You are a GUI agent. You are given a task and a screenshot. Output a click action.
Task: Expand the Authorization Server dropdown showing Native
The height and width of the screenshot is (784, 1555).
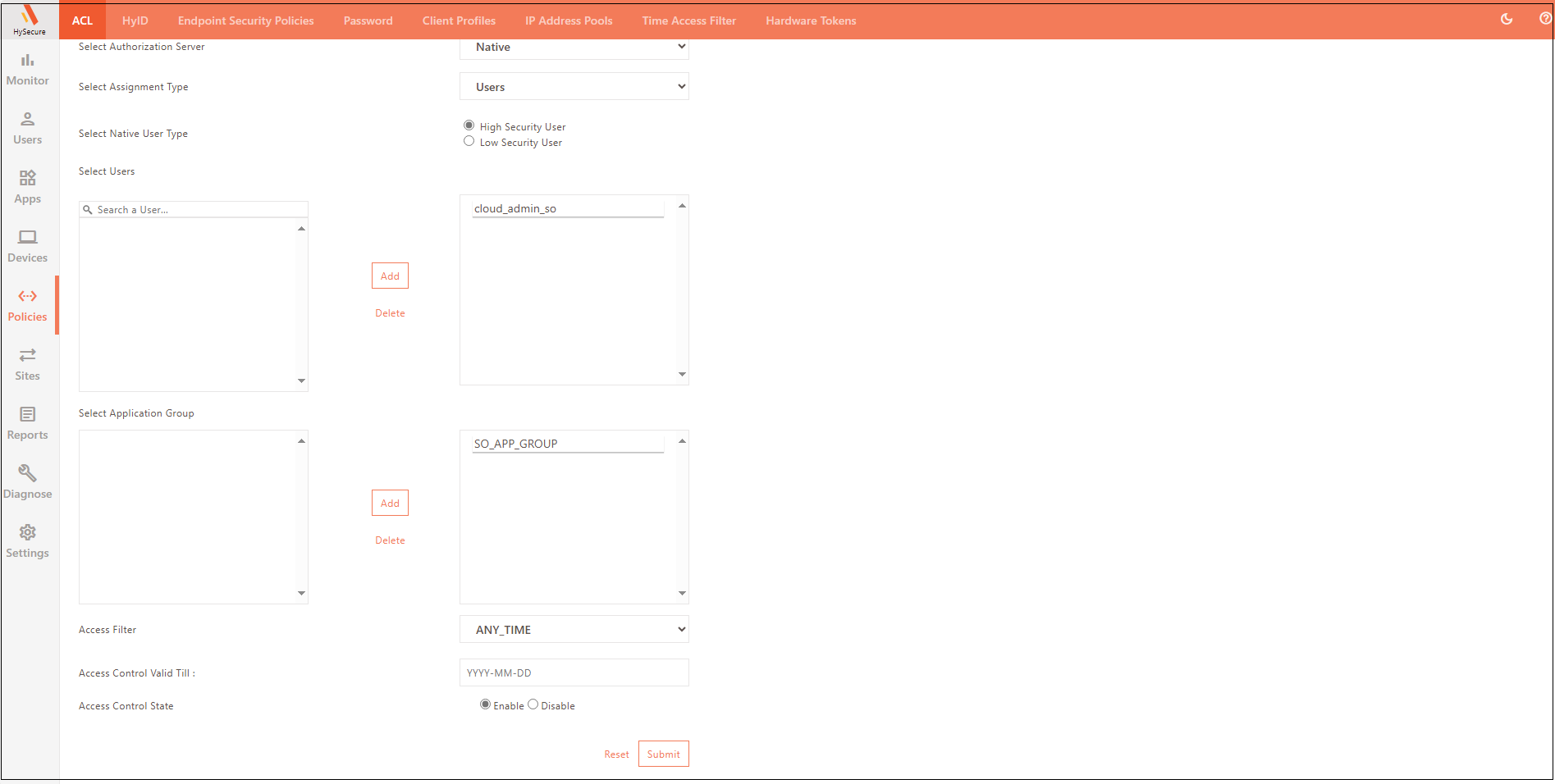pos(574,48)
